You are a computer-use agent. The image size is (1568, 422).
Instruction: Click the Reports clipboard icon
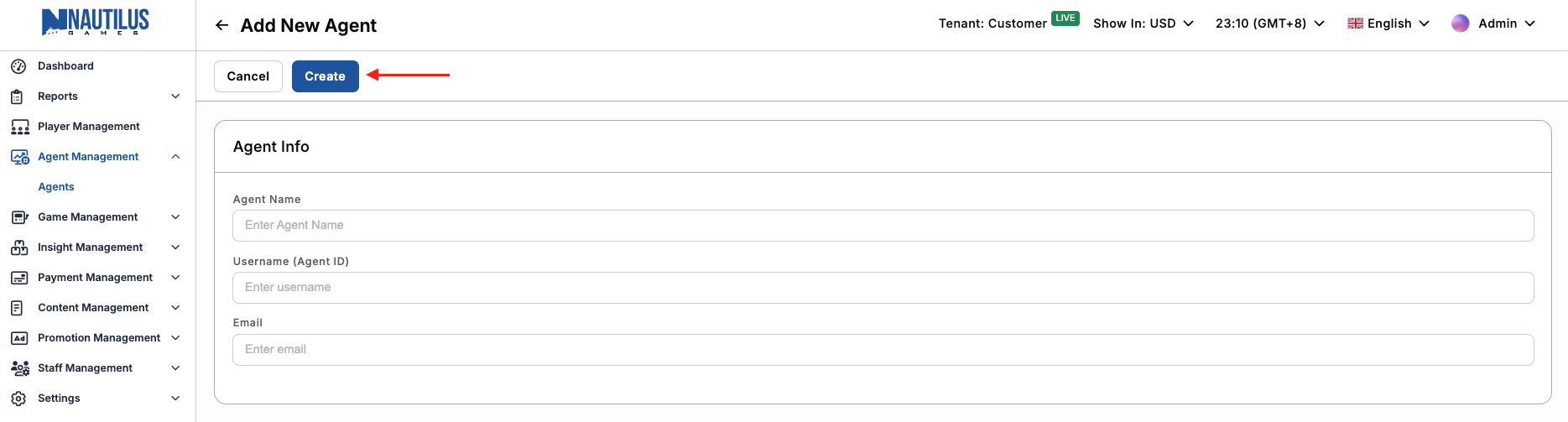coord(17,96)
